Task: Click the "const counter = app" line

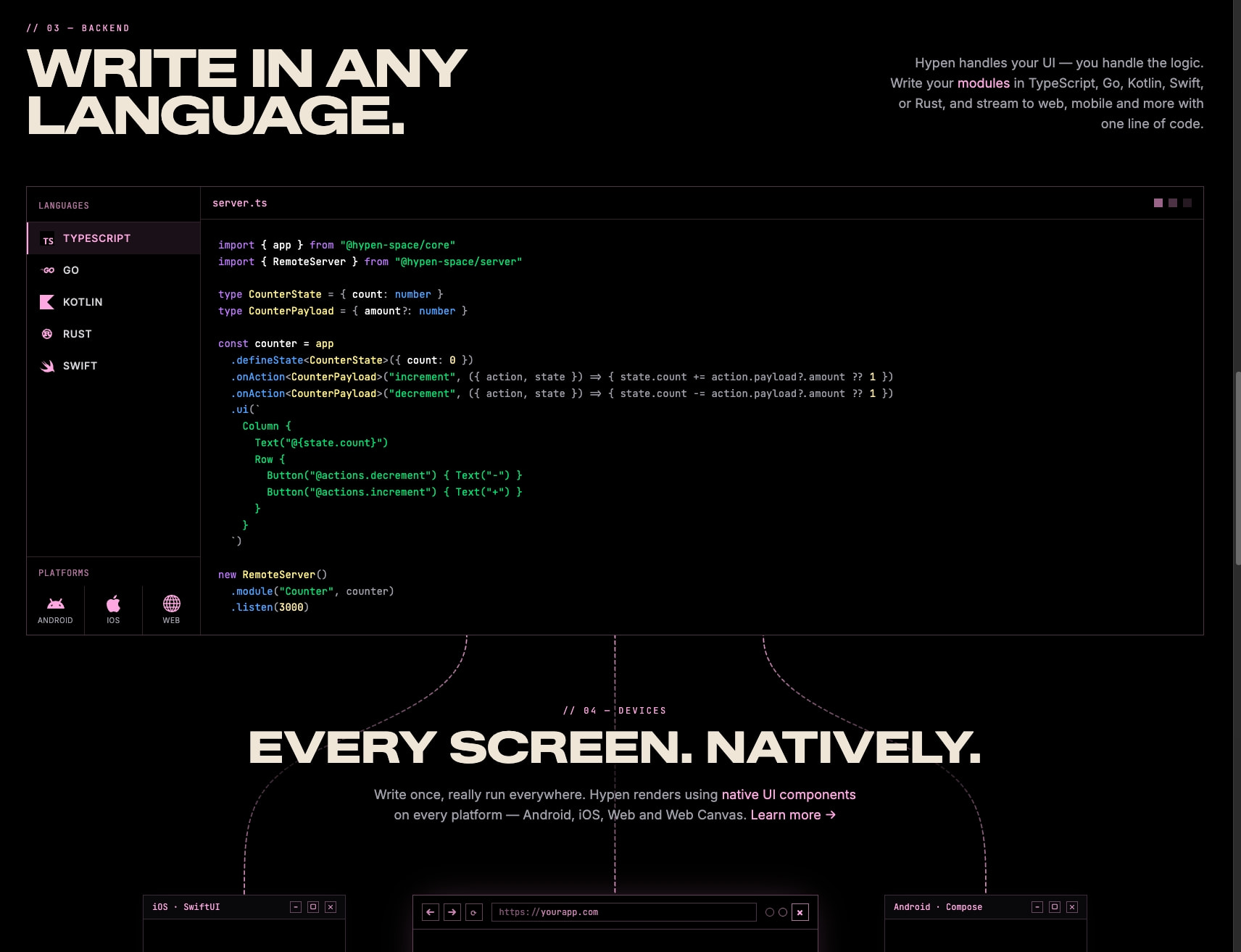Action: tap(276, 343)
